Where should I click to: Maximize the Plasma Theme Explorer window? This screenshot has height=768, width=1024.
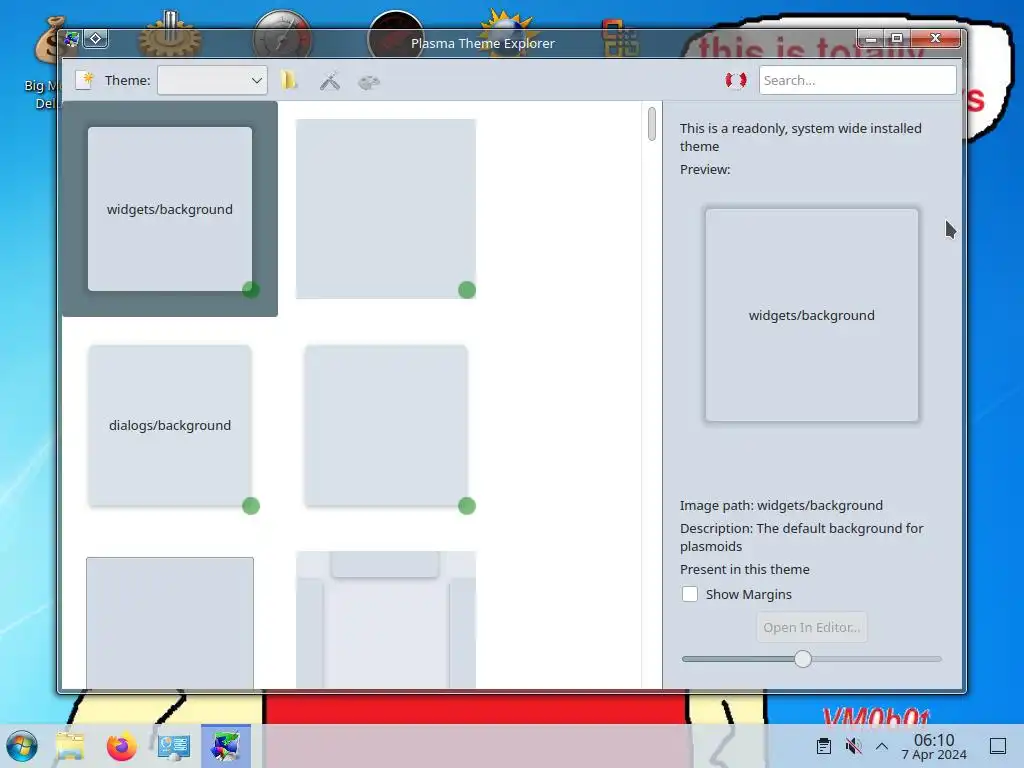tap(897, 39)
